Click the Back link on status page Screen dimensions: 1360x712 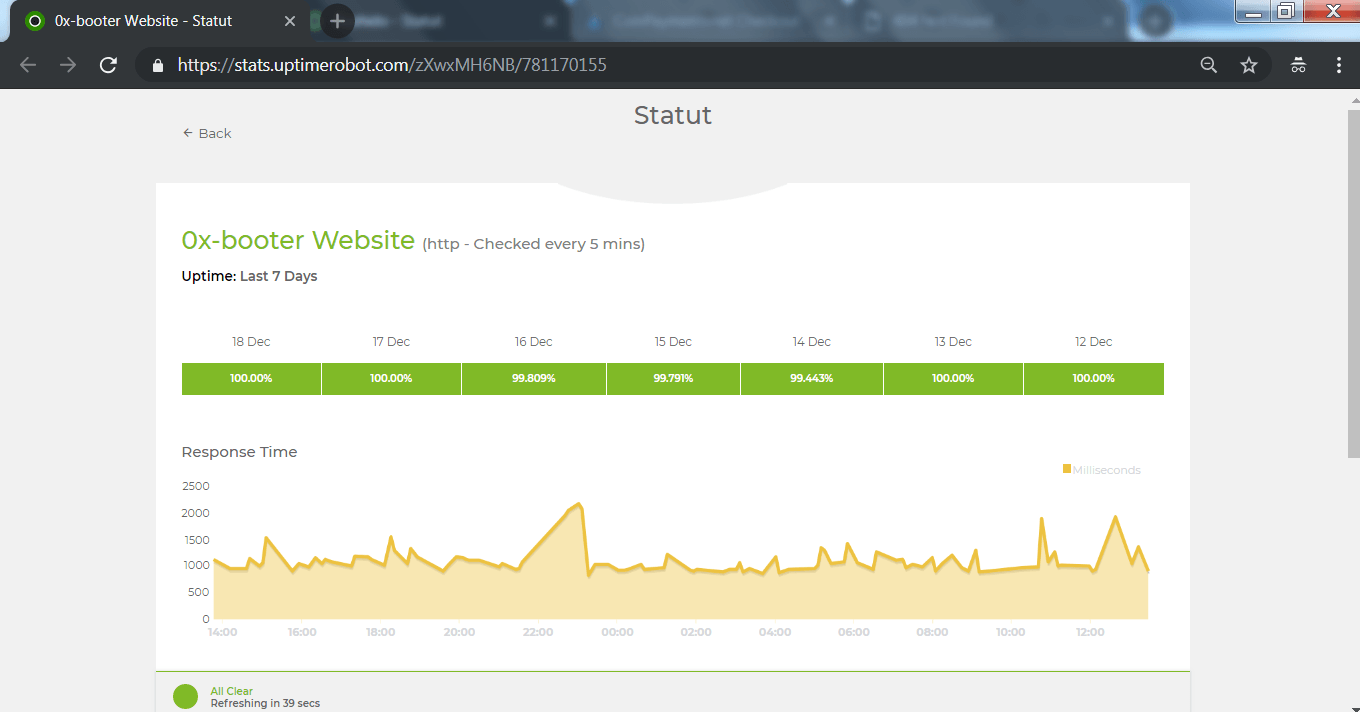tap(207, 133)
